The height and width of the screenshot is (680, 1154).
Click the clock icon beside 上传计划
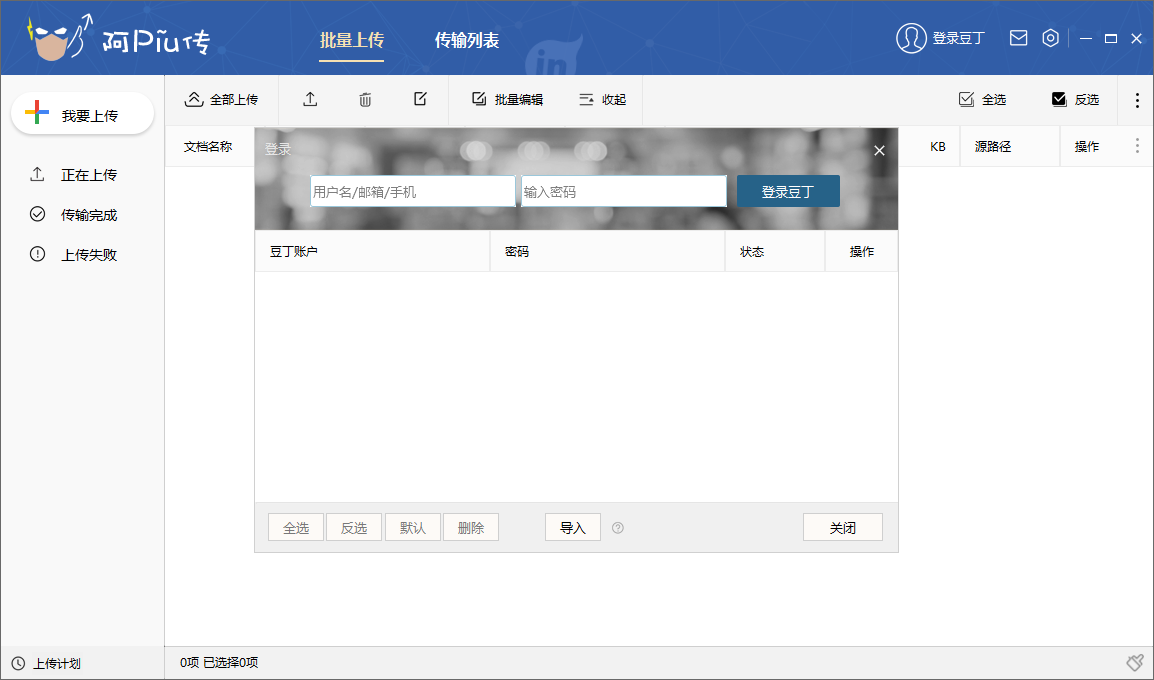[19, 663]
